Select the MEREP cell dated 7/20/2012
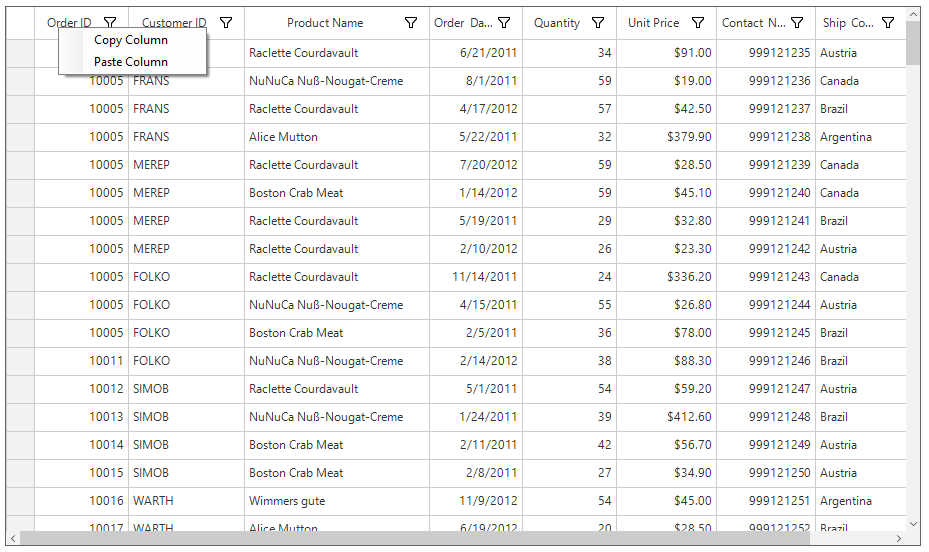 click(x=186, y=165)
